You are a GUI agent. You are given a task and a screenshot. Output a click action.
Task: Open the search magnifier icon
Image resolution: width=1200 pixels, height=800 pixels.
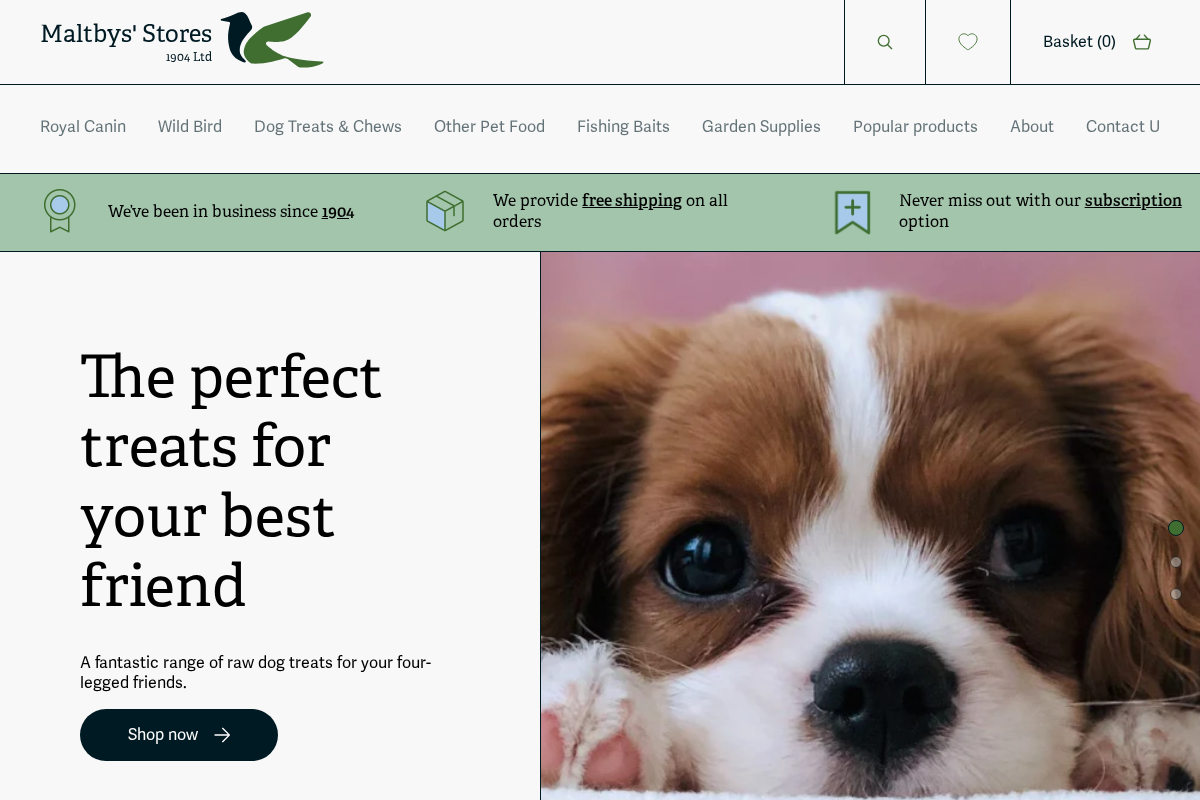884,42
